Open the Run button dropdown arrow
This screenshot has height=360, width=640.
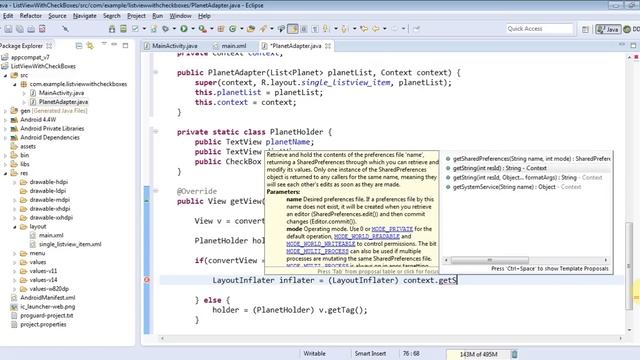[x=193, y=29]
